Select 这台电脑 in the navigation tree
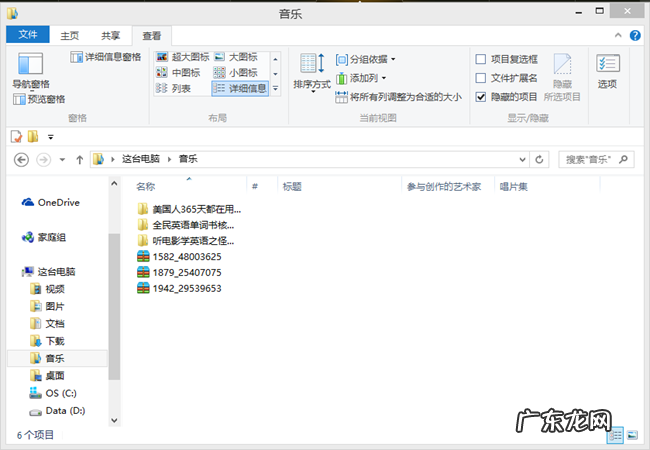This screenshot has height=450, width=650. (49, 272)
